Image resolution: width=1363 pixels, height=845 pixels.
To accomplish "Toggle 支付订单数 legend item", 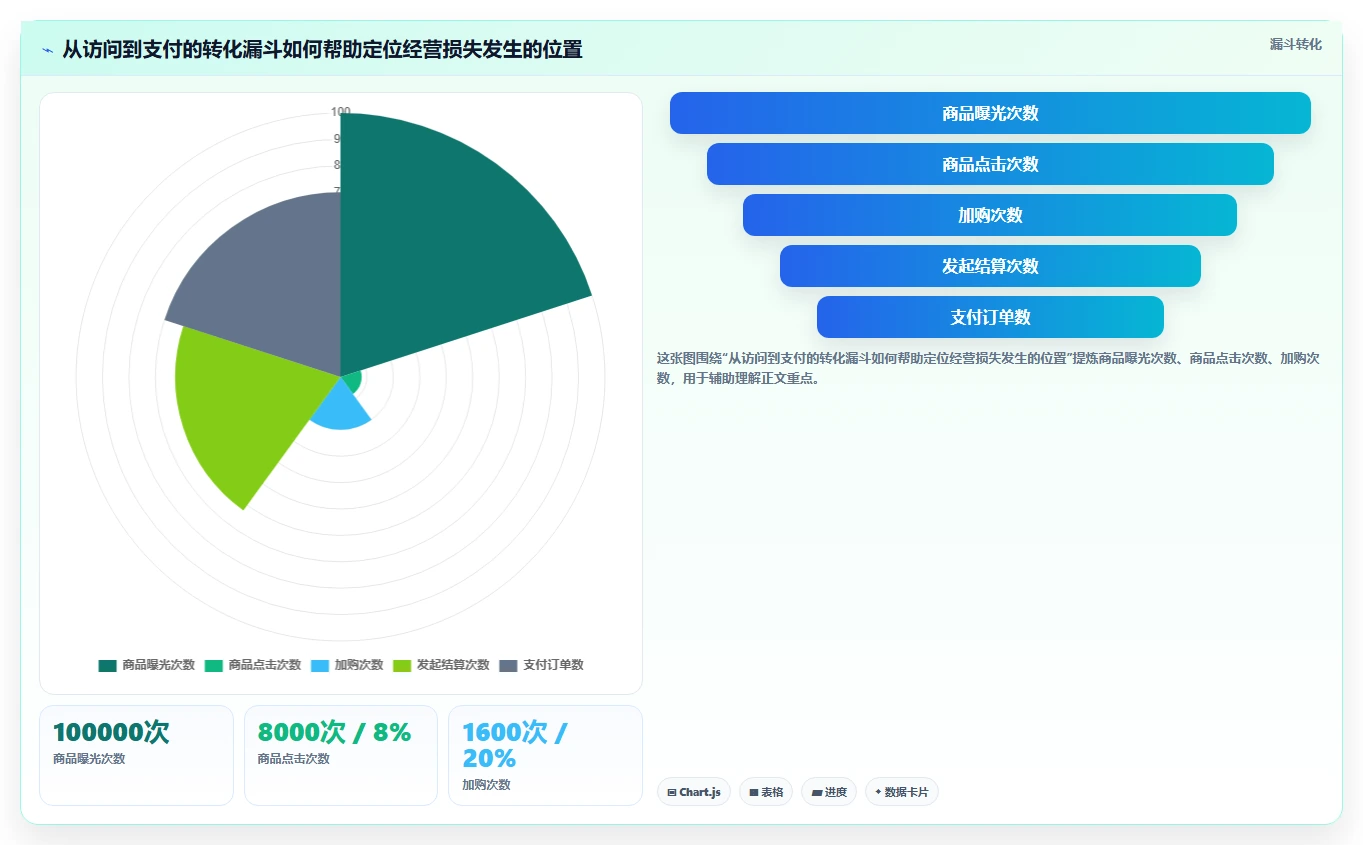I will pyautogui.click(x=541, y=665).
